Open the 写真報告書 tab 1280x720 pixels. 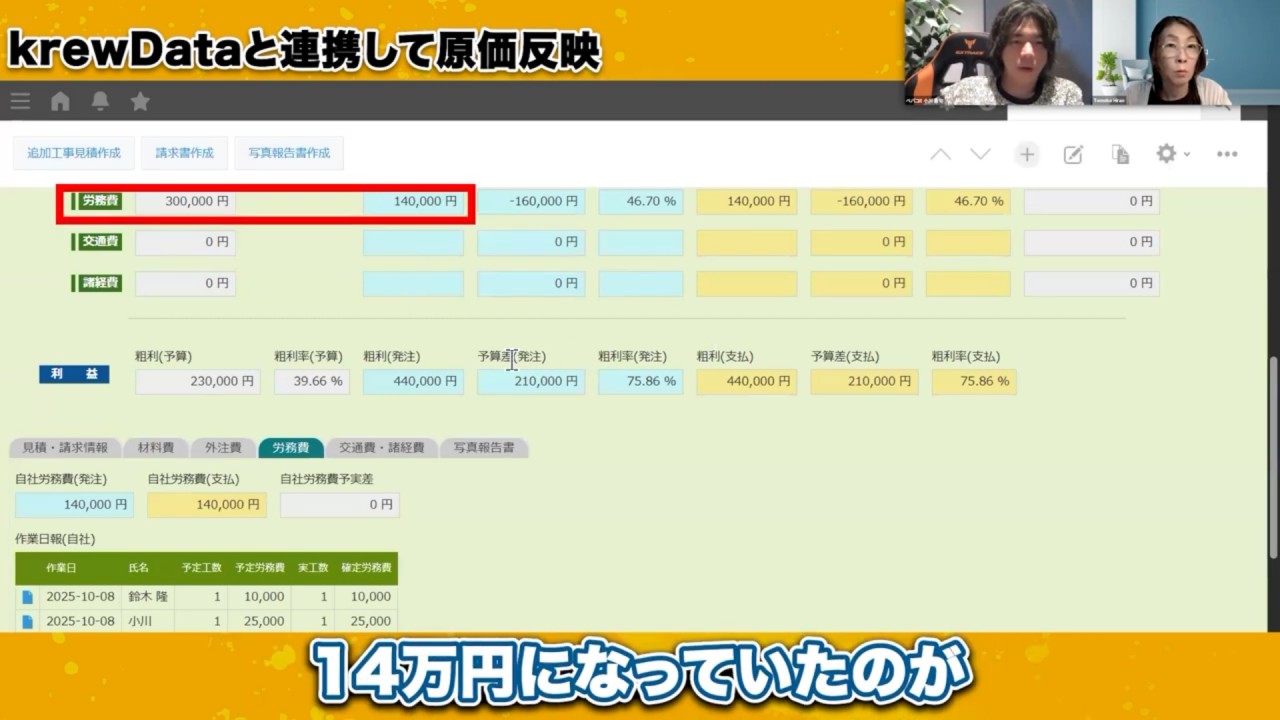(485, 448)
